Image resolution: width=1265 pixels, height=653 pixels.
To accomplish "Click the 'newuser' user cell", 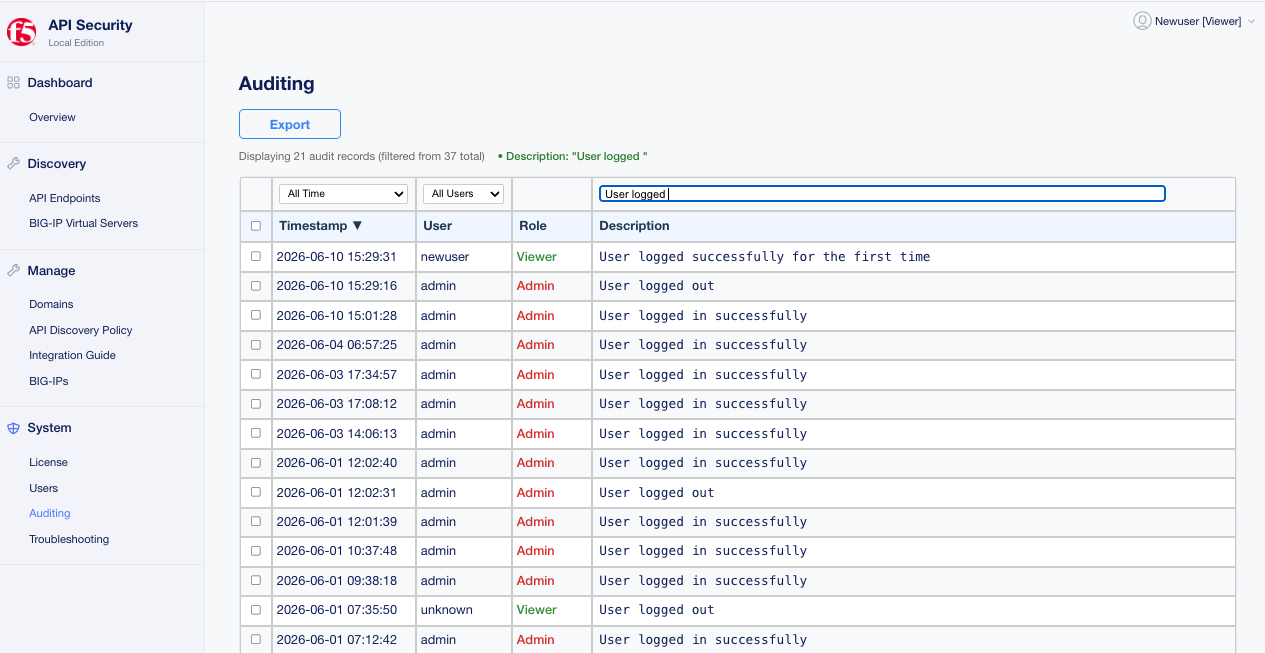I will pyautogui.click(x=445, y=257).
